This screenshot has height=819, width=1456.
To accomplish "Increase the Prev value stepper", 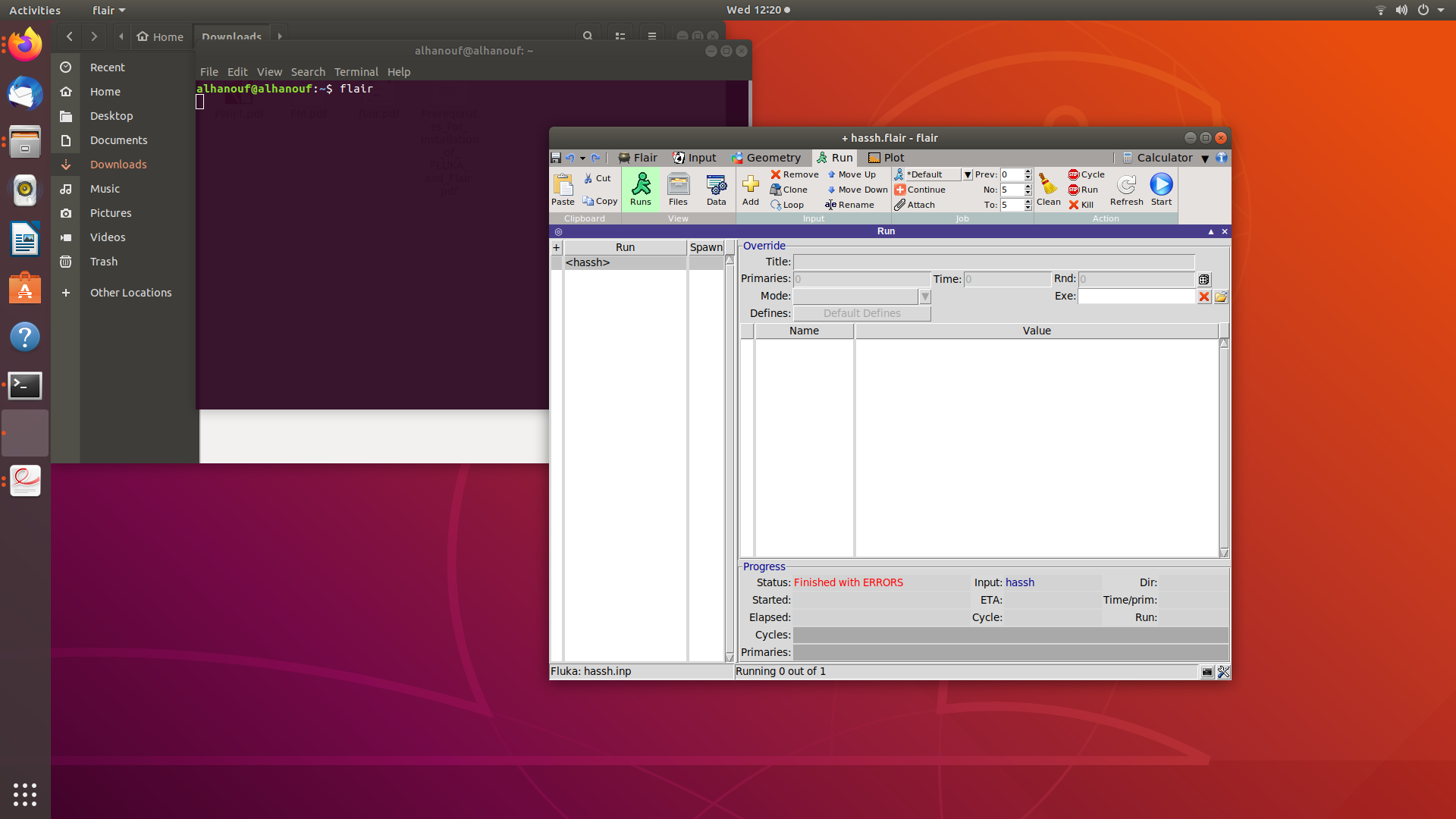I will pyautogui.click(x=1028, y=172).
